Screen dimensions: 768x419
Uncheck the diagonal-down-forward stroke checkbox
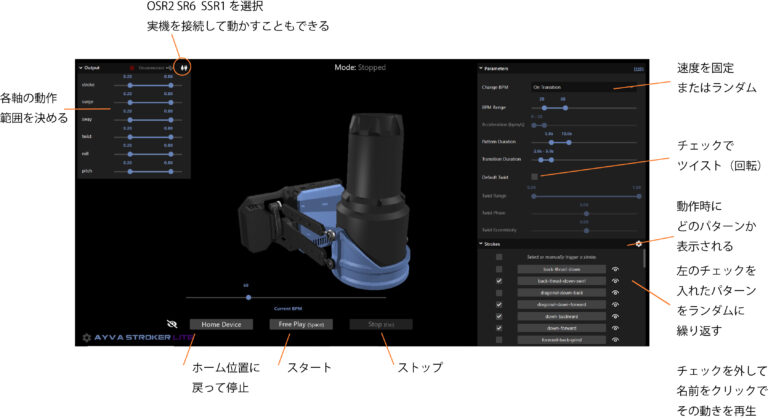(x=499, y=306)
